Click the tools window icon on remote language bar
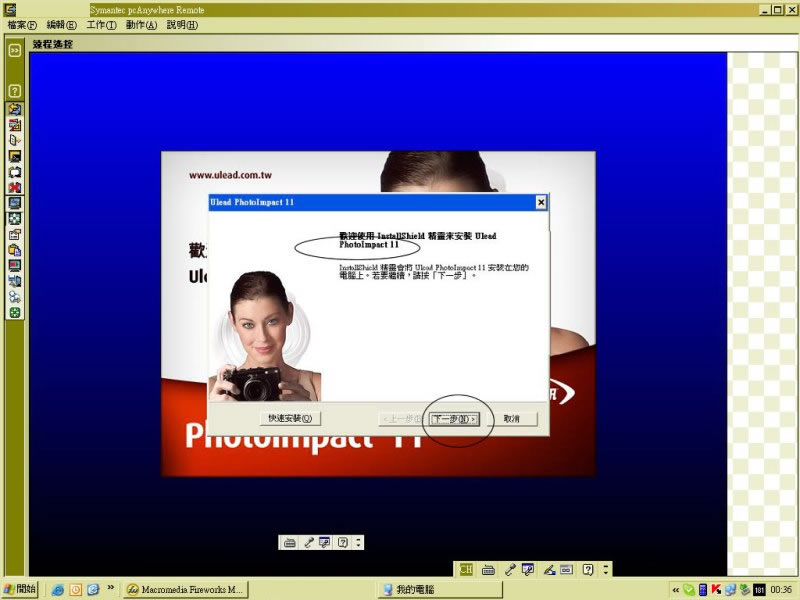Image resolution: width=800 pixels, height=600 pixels. [324, 542]
